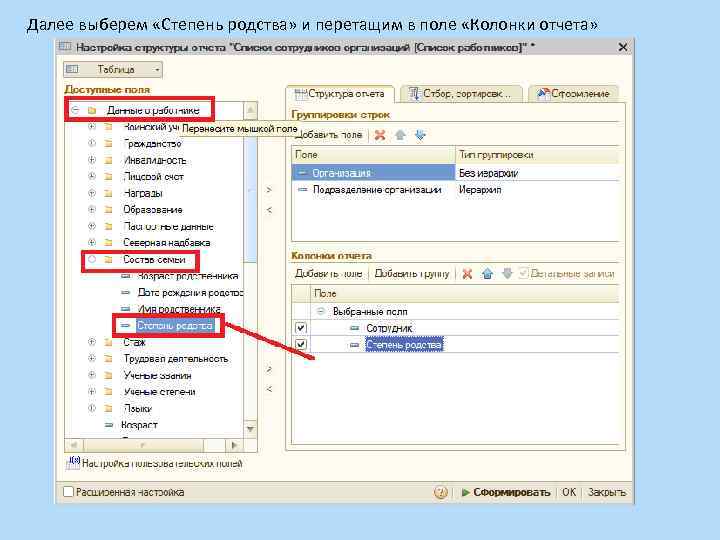Viewport: 720px width, 540px height.
Task: Uncheck the Степень родства column checkbox
Action: 301,344
